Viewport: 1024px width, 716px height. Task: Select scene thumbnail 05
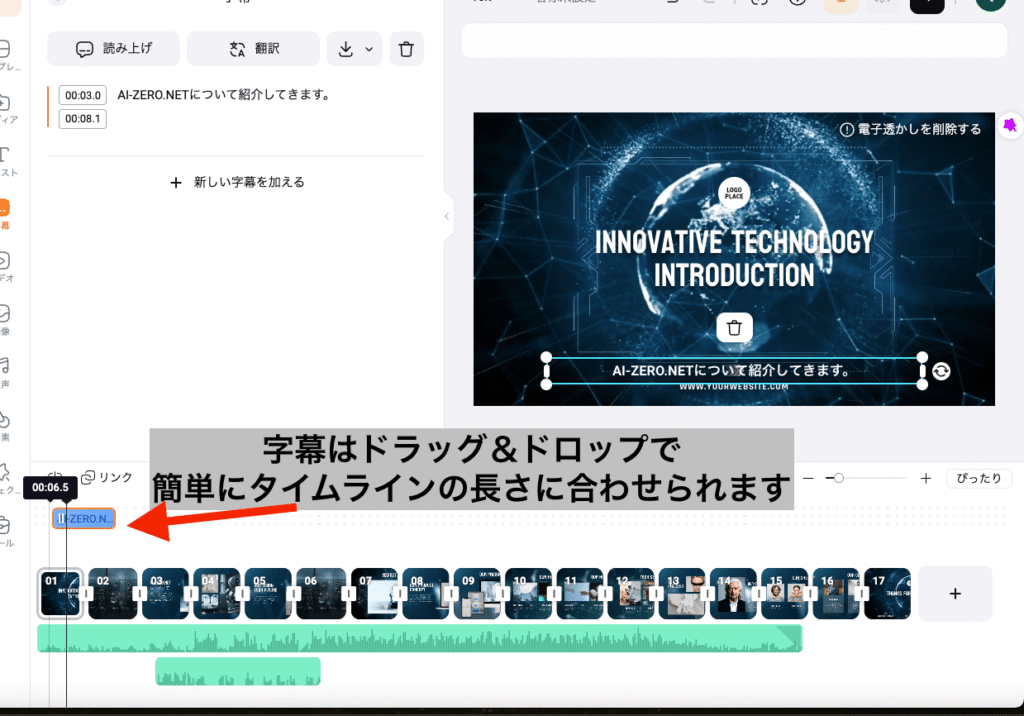pyautogui.click(x=268, y=593)
